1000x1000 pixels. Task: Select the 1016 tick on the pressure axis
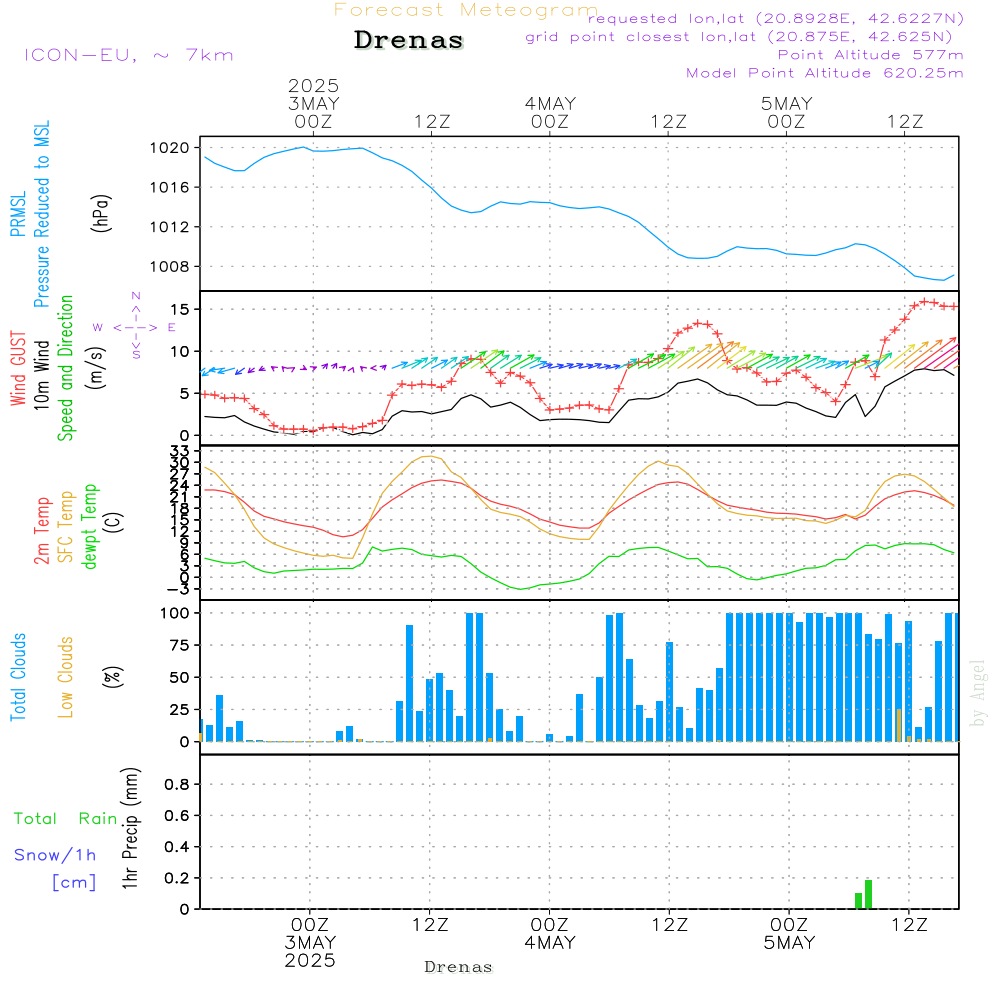click(170, 188)
